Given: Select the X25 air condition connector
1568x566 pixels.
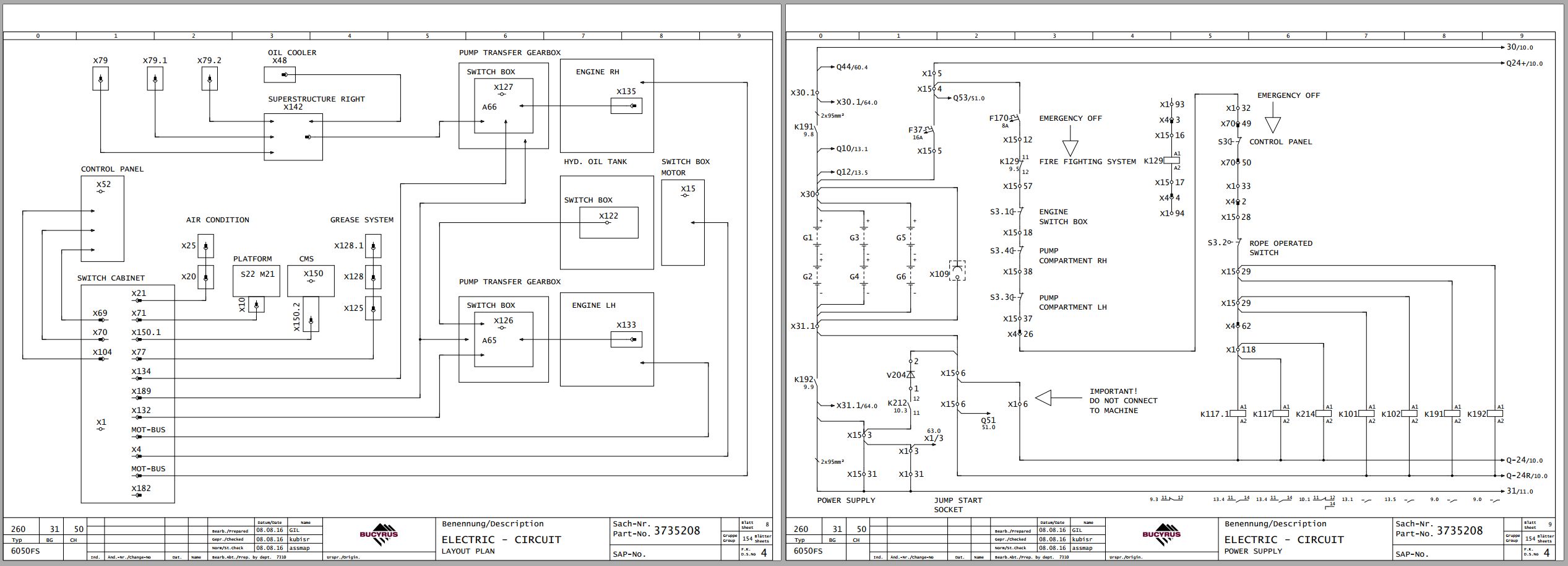Looking at the screenshot, I should tap(205, 246).
